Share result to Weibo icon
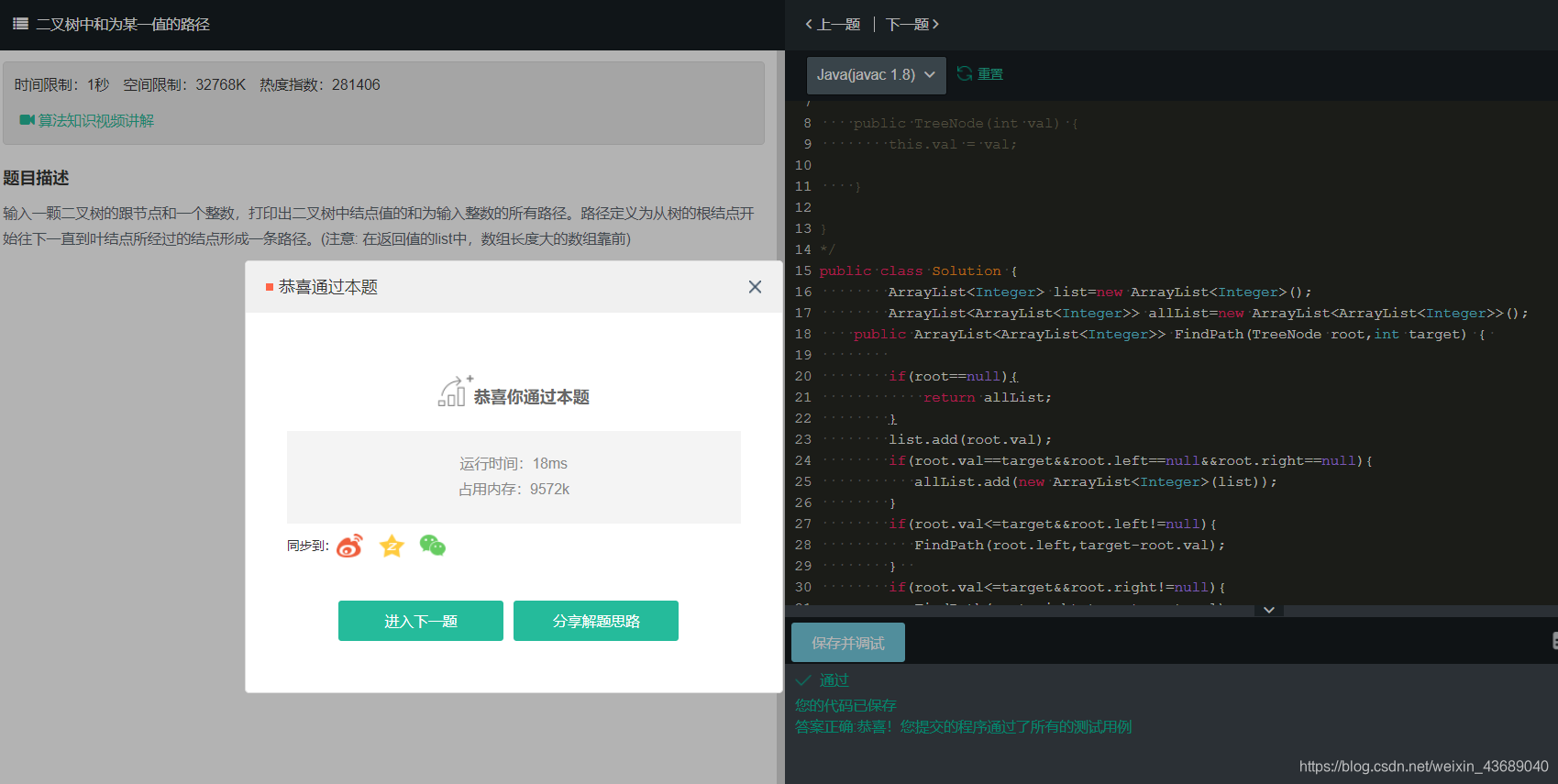 point(349,546)
